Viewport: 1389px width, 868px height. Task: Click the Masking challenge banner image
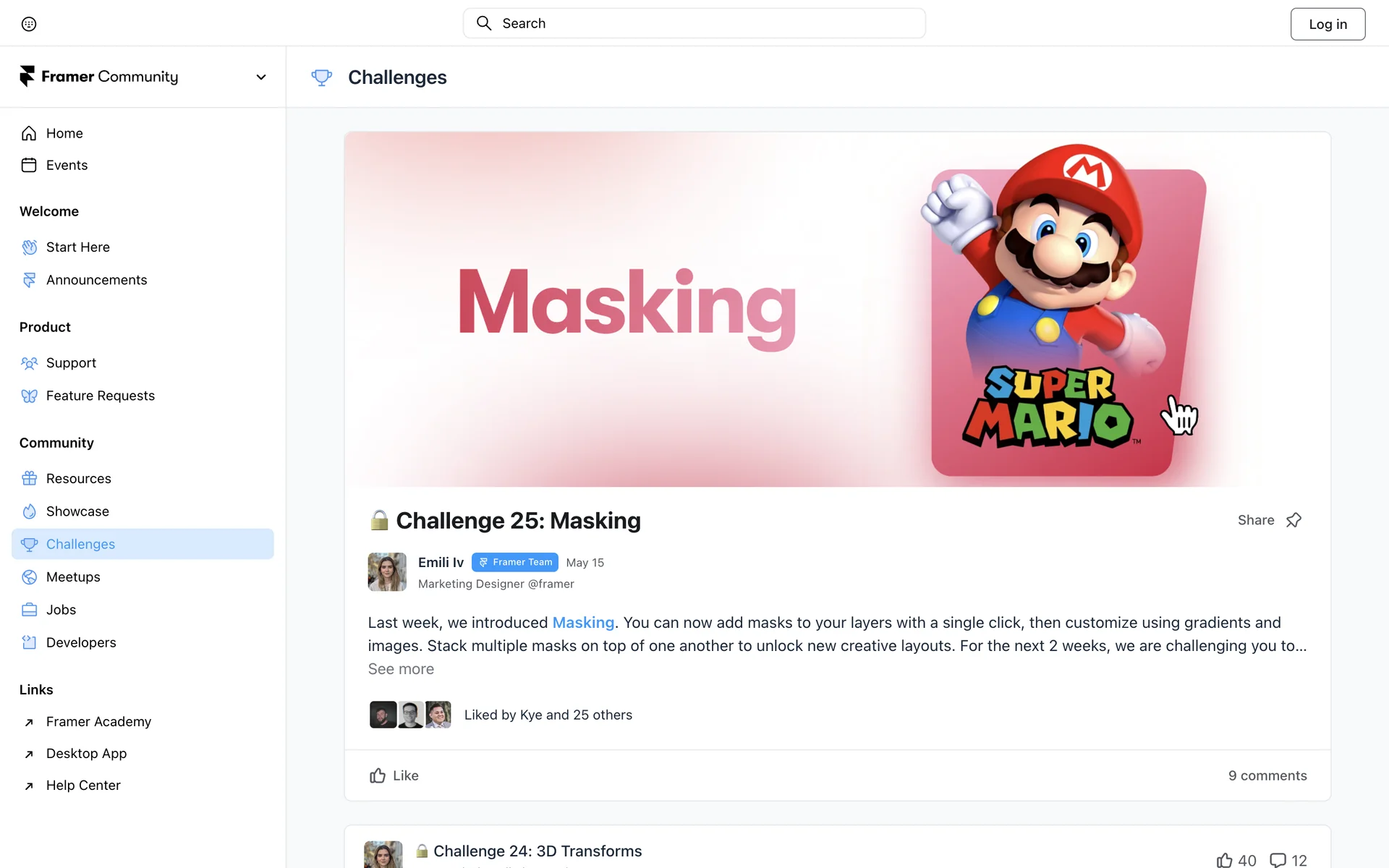pyautogui.click(x=837, y=309)
